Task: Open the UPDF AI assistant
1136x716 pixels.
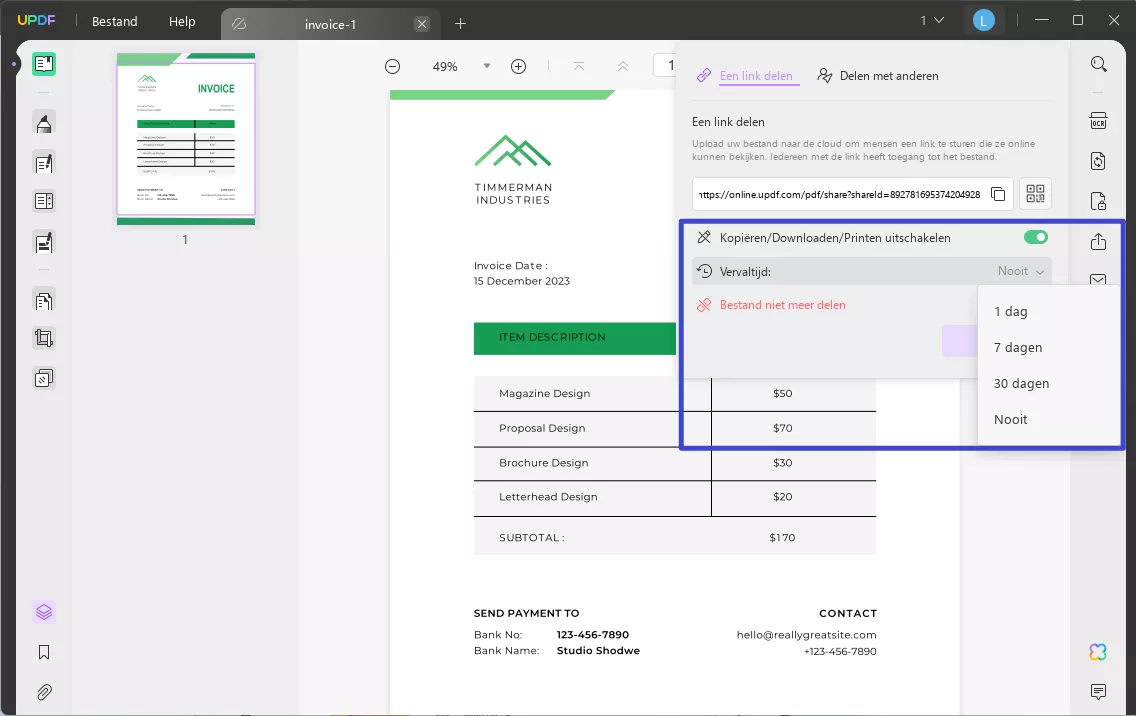Action: click(x=1098, y=651)
